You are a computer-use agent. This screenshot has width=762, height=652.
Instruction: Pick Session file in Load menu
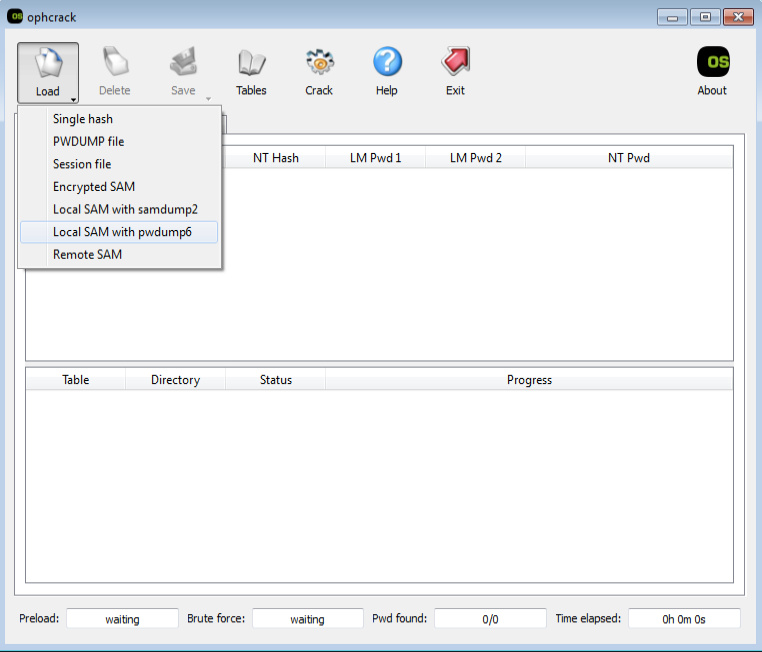pyautogui.click(x=82, y=164)
